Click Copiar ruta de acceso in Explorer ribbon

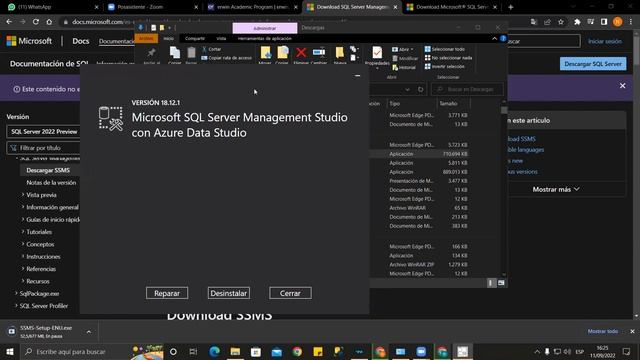click(x=227, y=58)
